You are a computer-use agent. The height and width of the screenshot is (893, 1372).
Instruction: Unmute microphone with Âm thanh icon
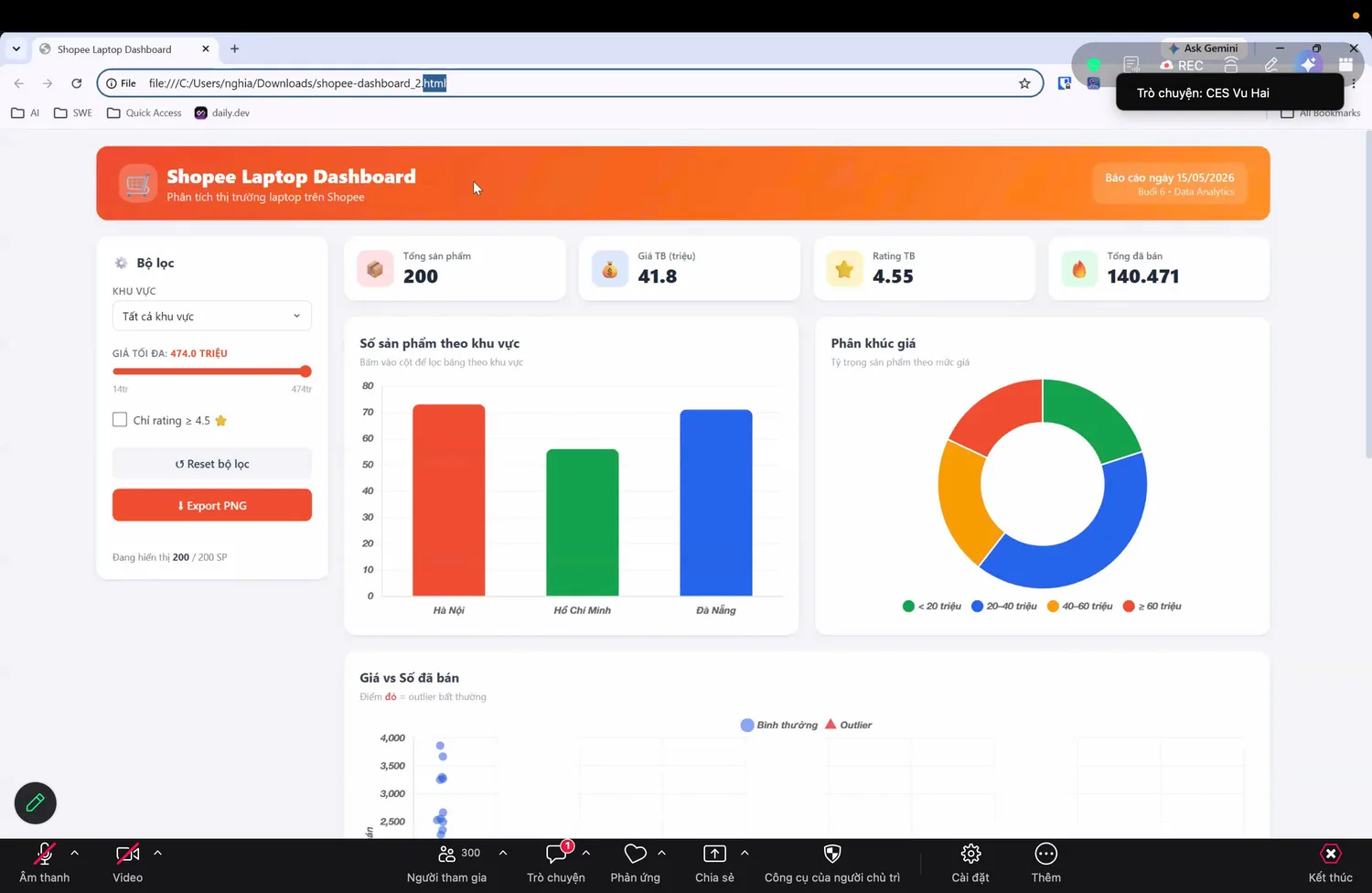click(x=44, y=855)
